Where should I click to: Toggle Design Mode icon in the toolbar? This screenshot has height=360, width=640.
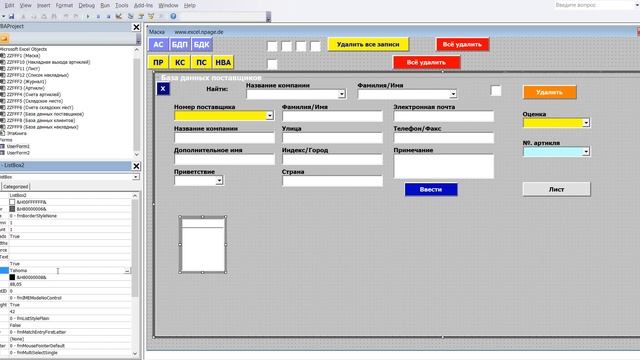pyautogui.click(x=119, y=16)
